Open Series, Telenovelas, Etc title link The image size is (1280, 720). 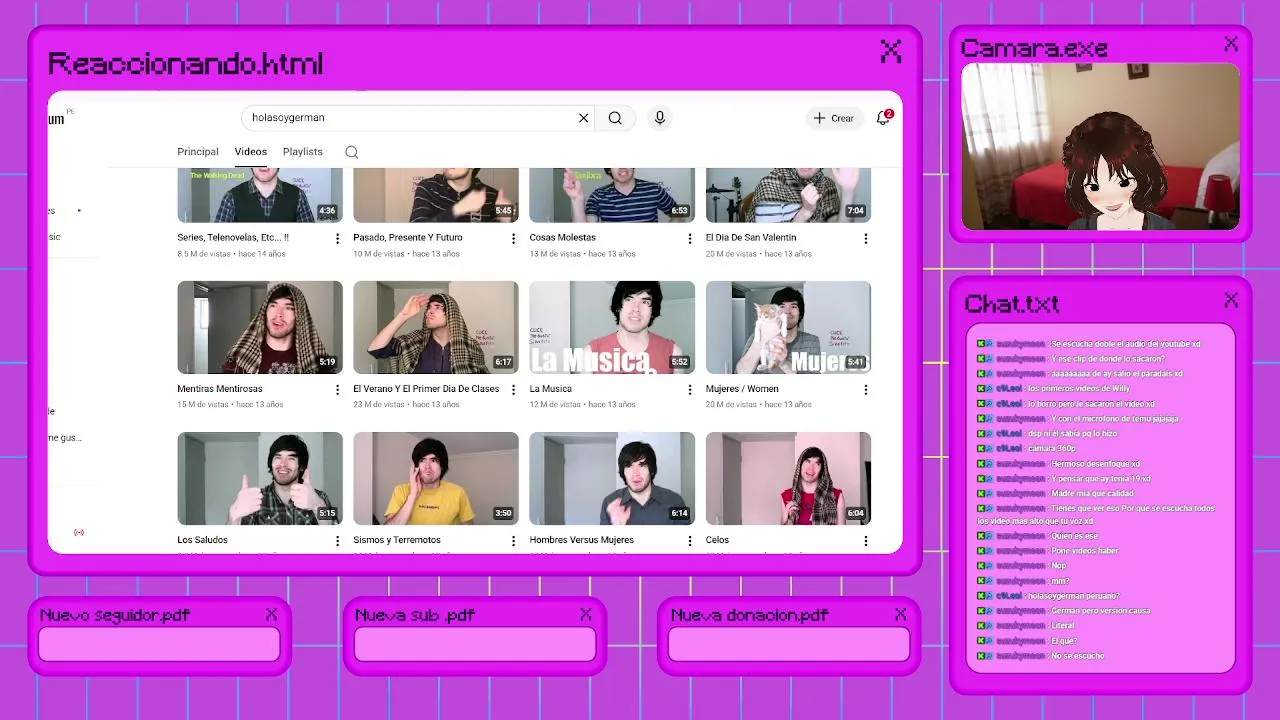click(x=233, y=238)
